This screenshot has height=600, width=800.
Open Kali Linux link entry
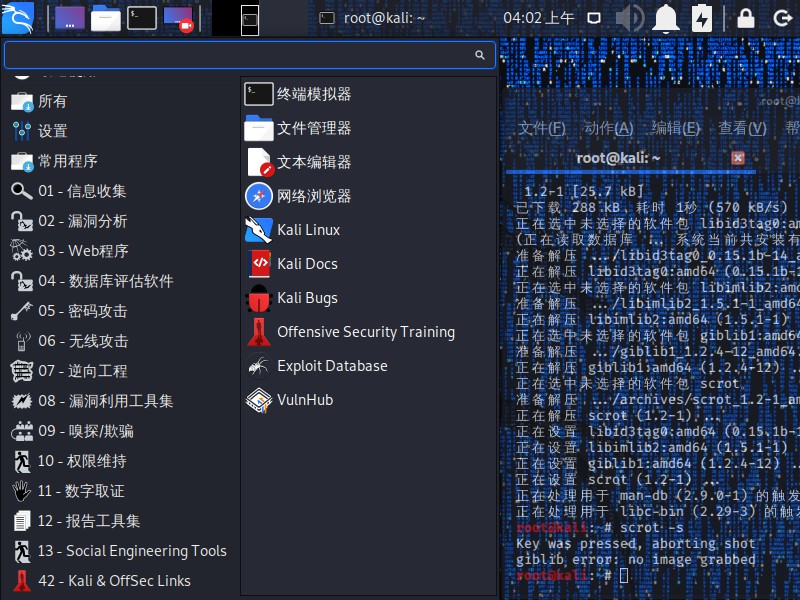[368, 230]
